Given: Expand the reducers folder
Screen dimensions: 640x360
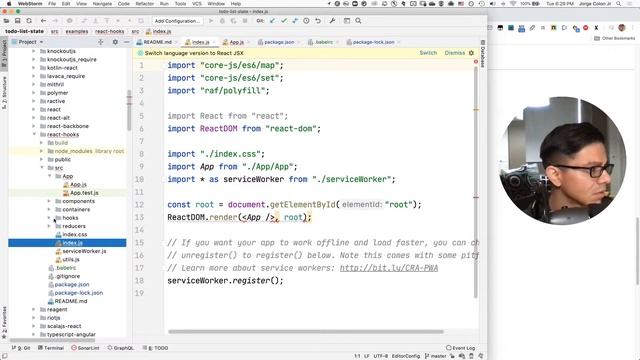Looking at the screenshot, I should [x=49, y=226].
